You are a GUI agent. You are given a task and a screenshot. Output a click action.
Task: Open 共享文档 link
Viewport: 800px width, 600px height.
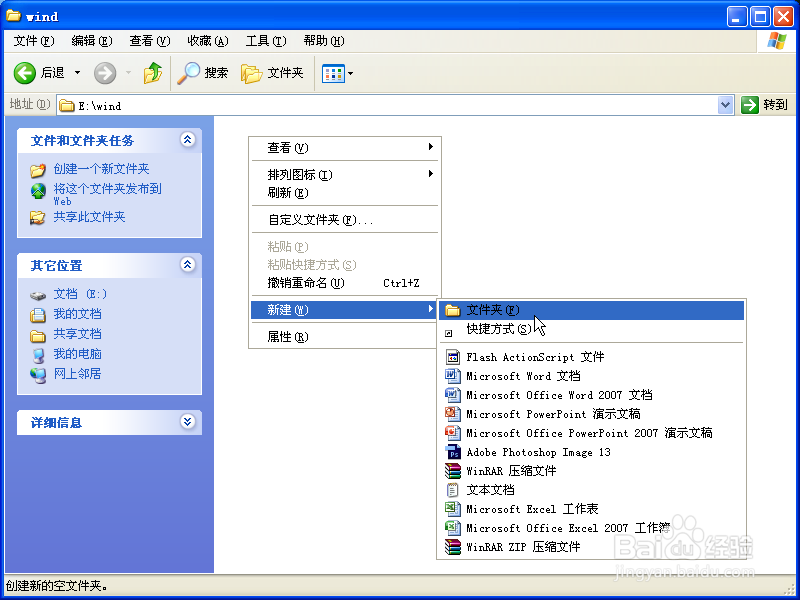[78, 334]
